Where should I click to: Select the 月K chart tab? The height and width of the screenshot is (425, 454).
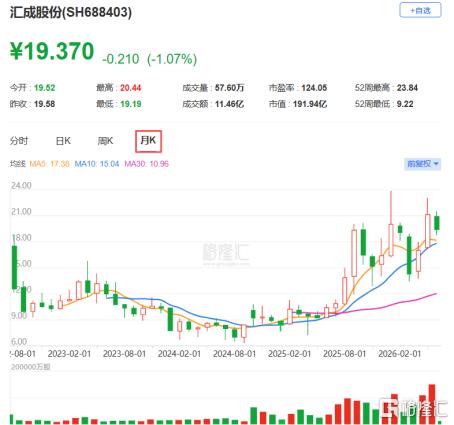pyautogui.click(x=148, y=141)
